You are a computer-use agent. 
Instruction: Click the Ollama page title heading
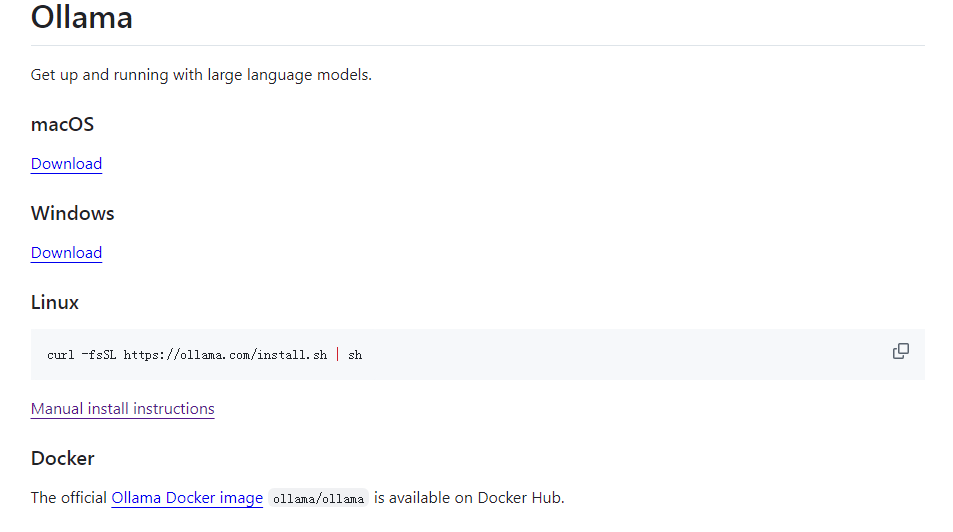pos(82,17)
